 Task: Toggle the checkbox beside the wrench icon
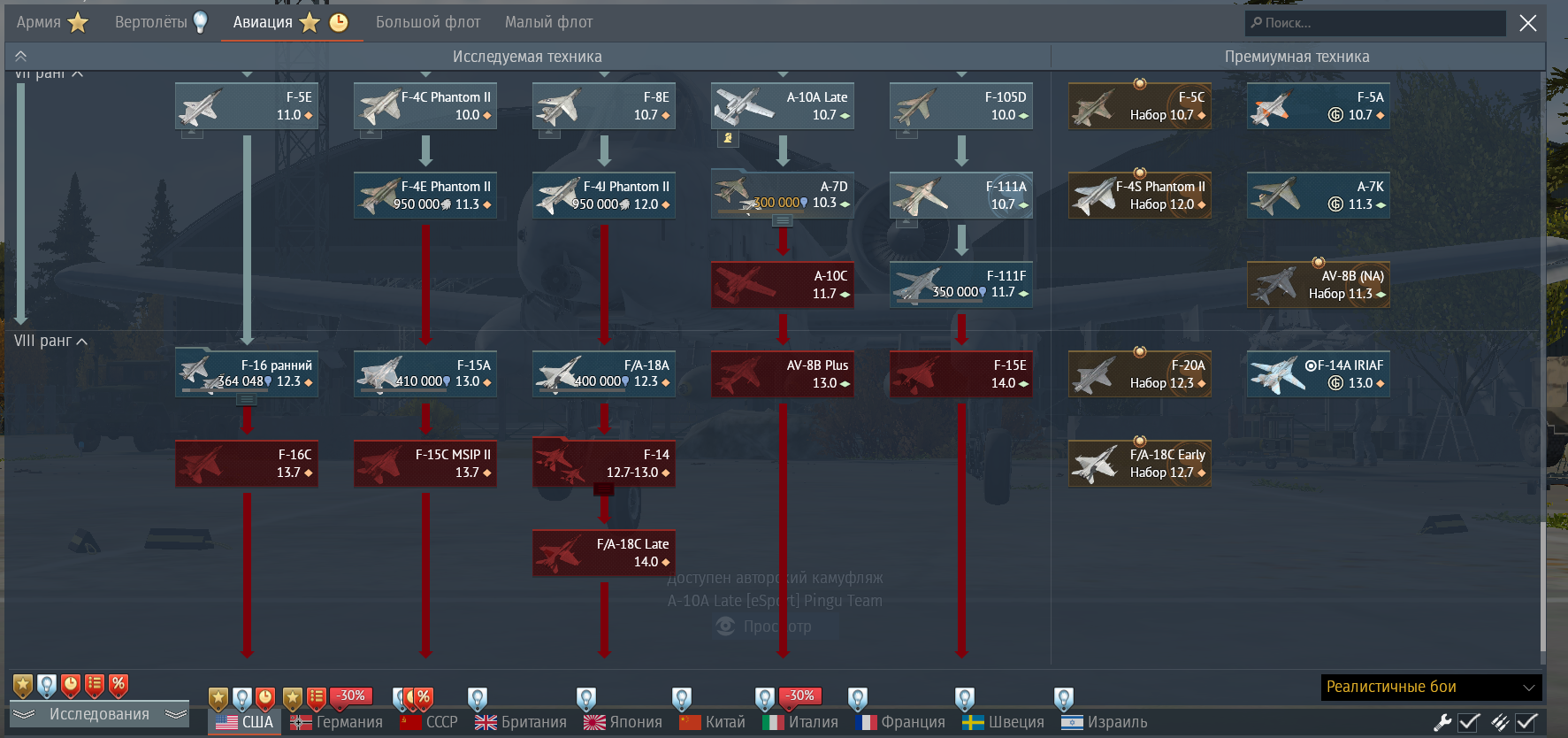(x=1469, y=722)
